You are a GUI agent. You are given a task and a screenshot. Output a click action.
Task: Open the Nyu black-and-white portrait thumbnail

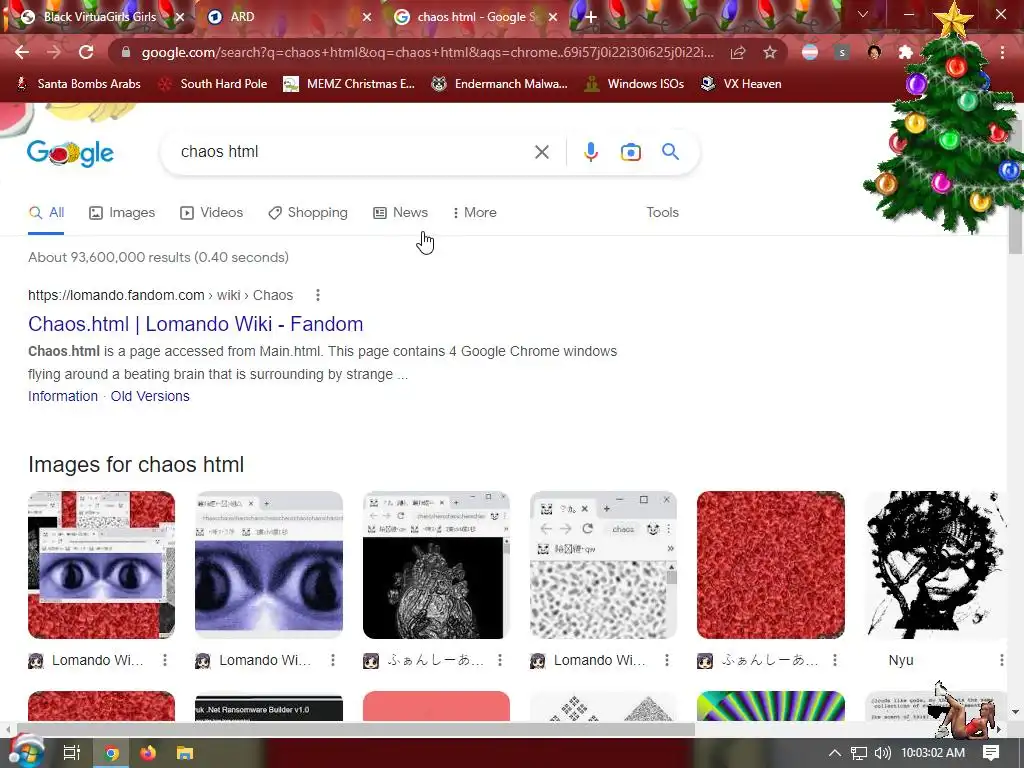(936, 565)
